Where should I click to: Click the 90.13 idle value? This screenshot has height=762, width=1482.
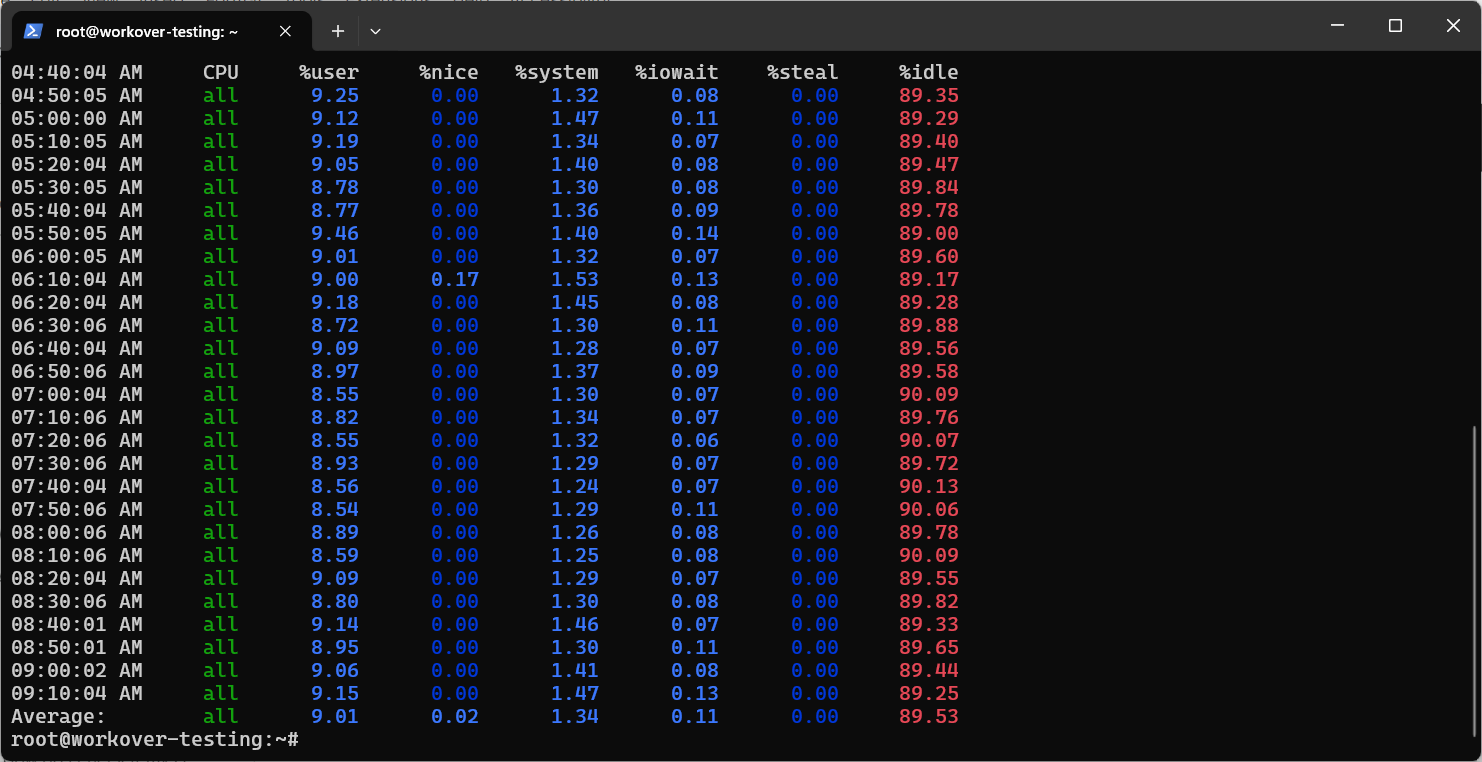point(928,486)
